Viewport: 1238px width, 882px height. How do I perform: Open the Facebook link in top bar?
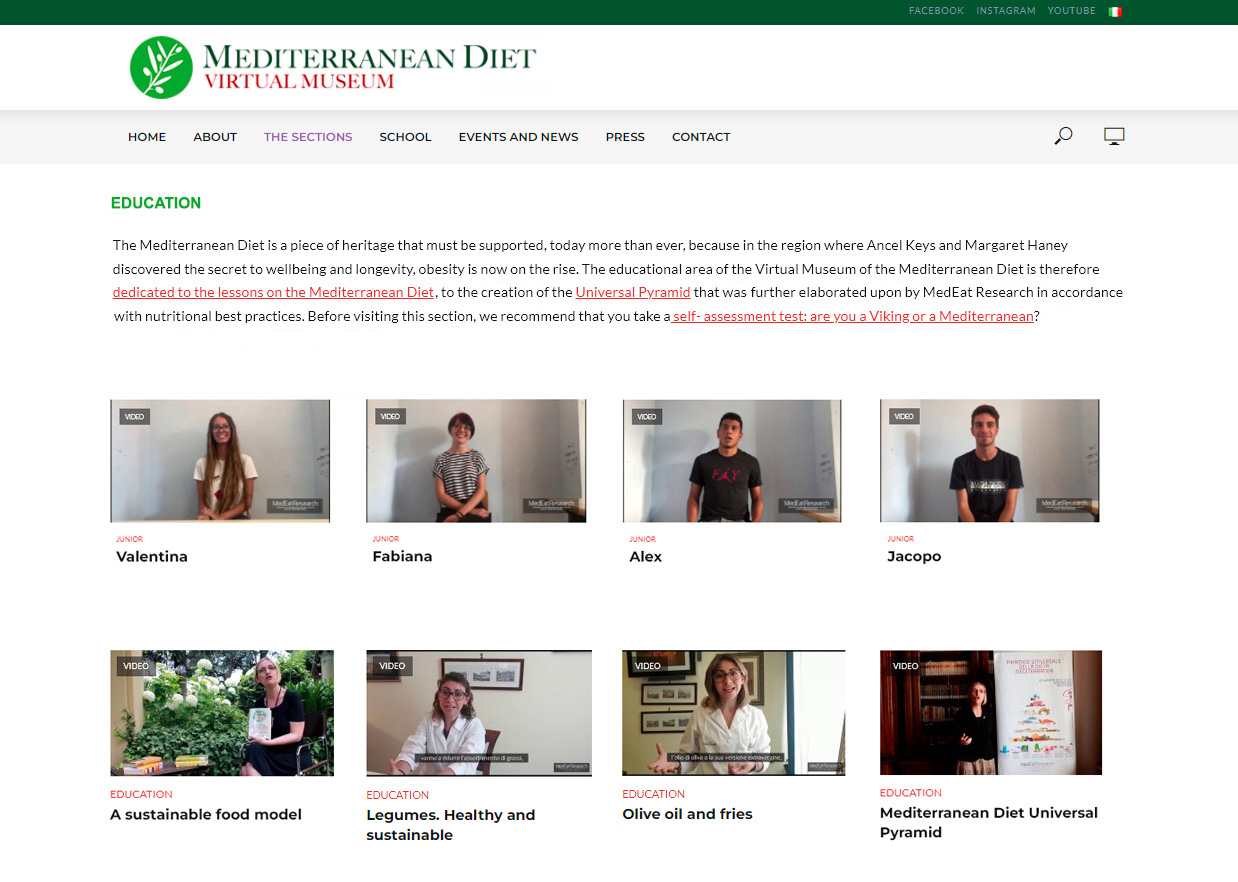coord(936,11)
